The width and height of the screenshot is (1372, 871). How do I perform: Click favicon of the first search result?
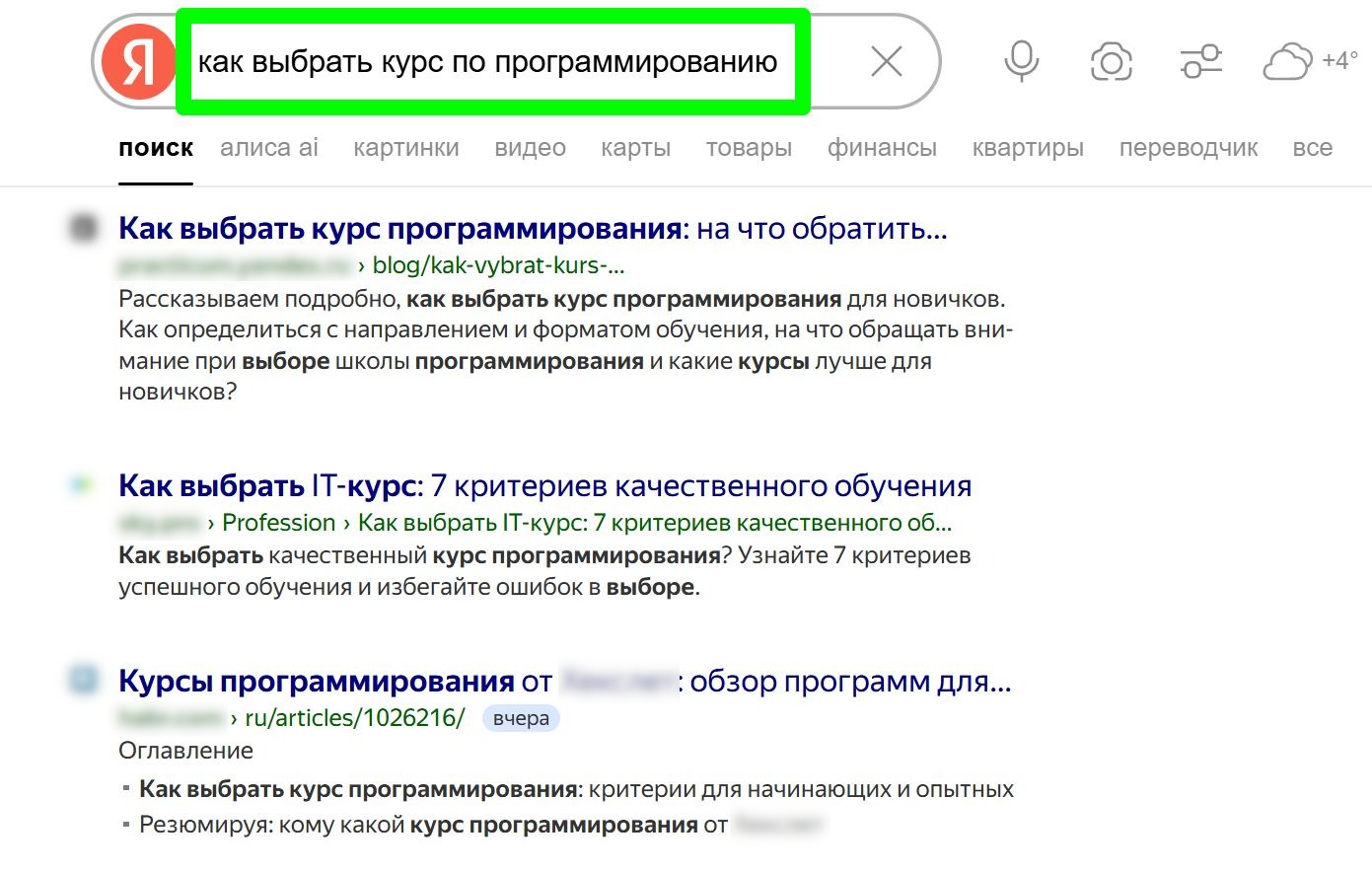tap(84, 229)
